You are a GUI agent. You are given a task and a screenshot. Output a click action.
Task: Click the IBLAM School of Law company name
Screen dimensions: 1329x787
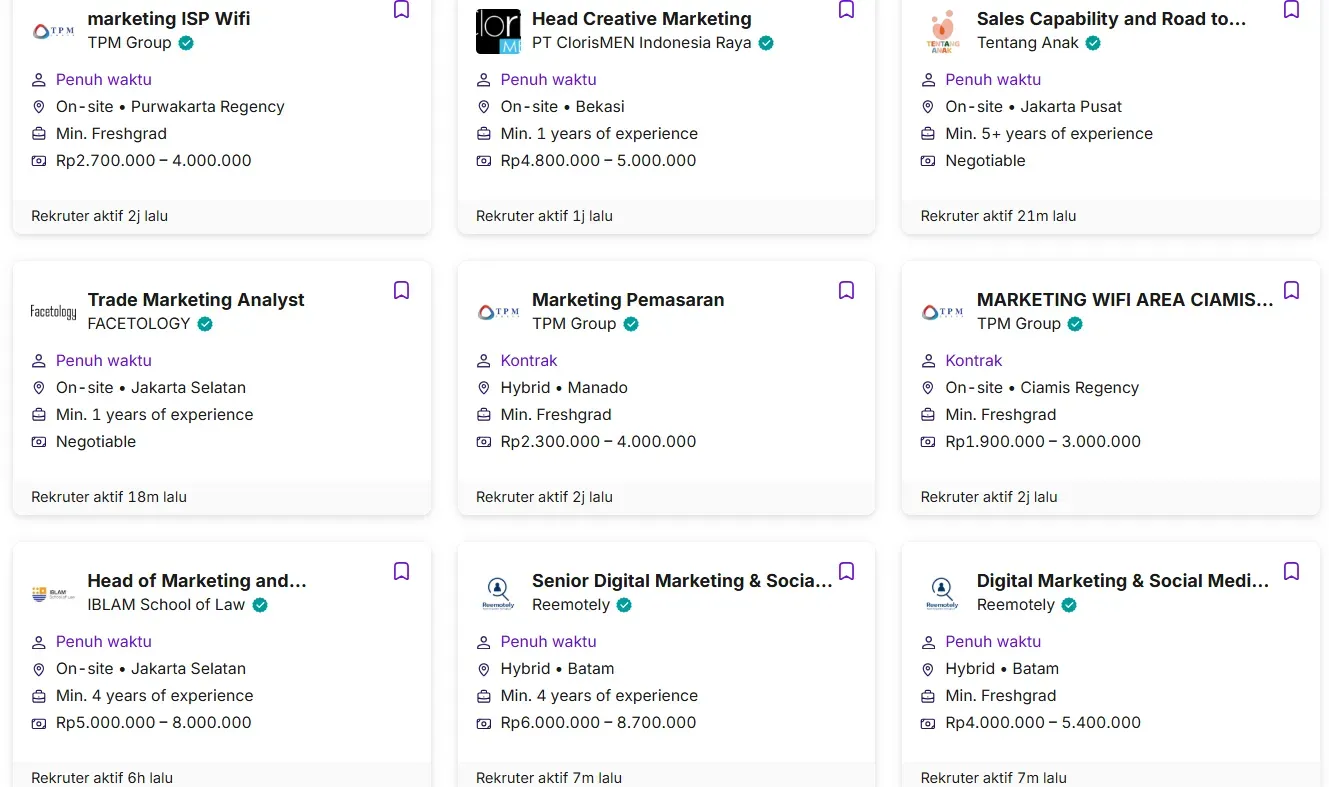click(166, 605)
